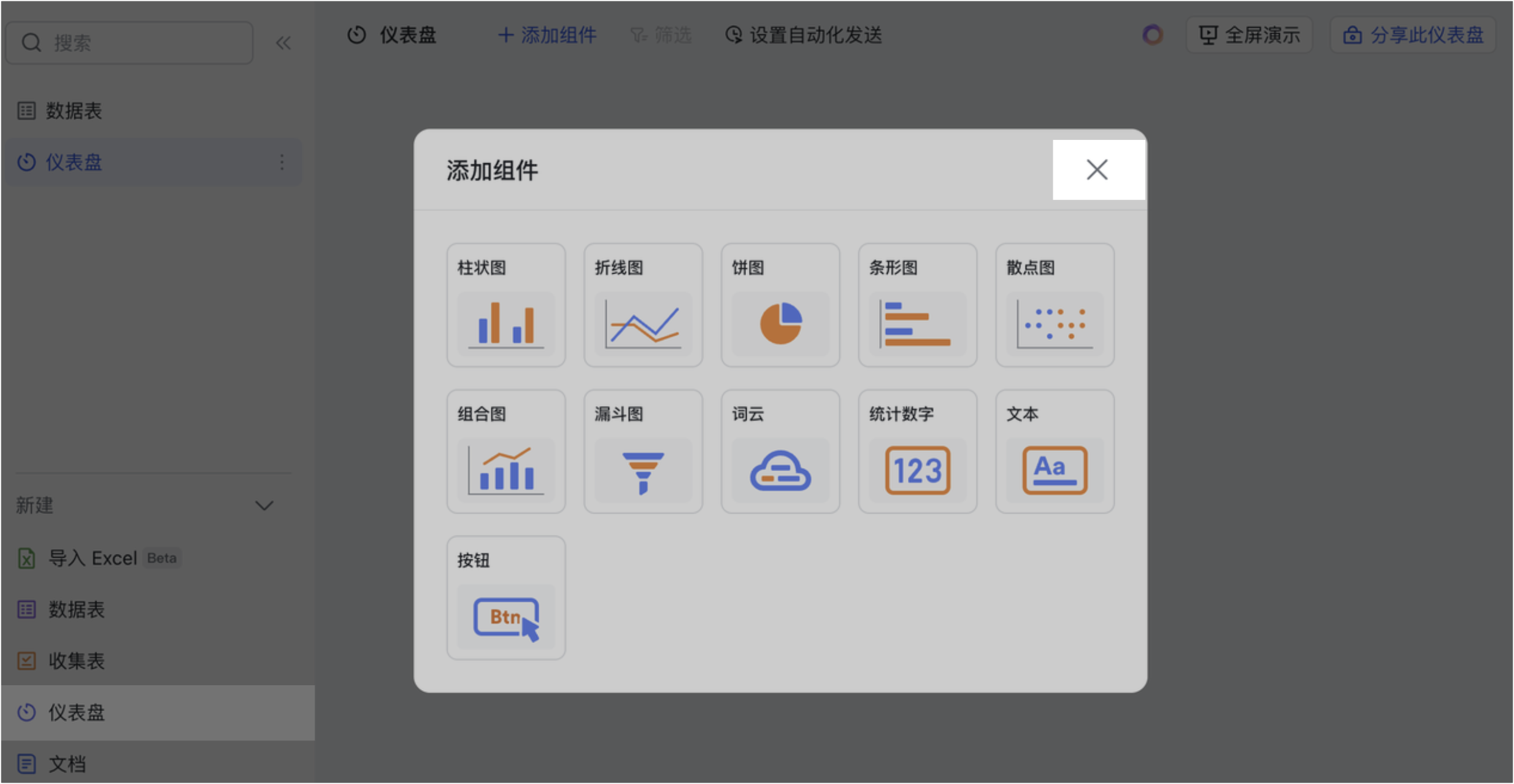Choose the 按钮 button component
The image size is (1514, 784).
coord(505,598)
